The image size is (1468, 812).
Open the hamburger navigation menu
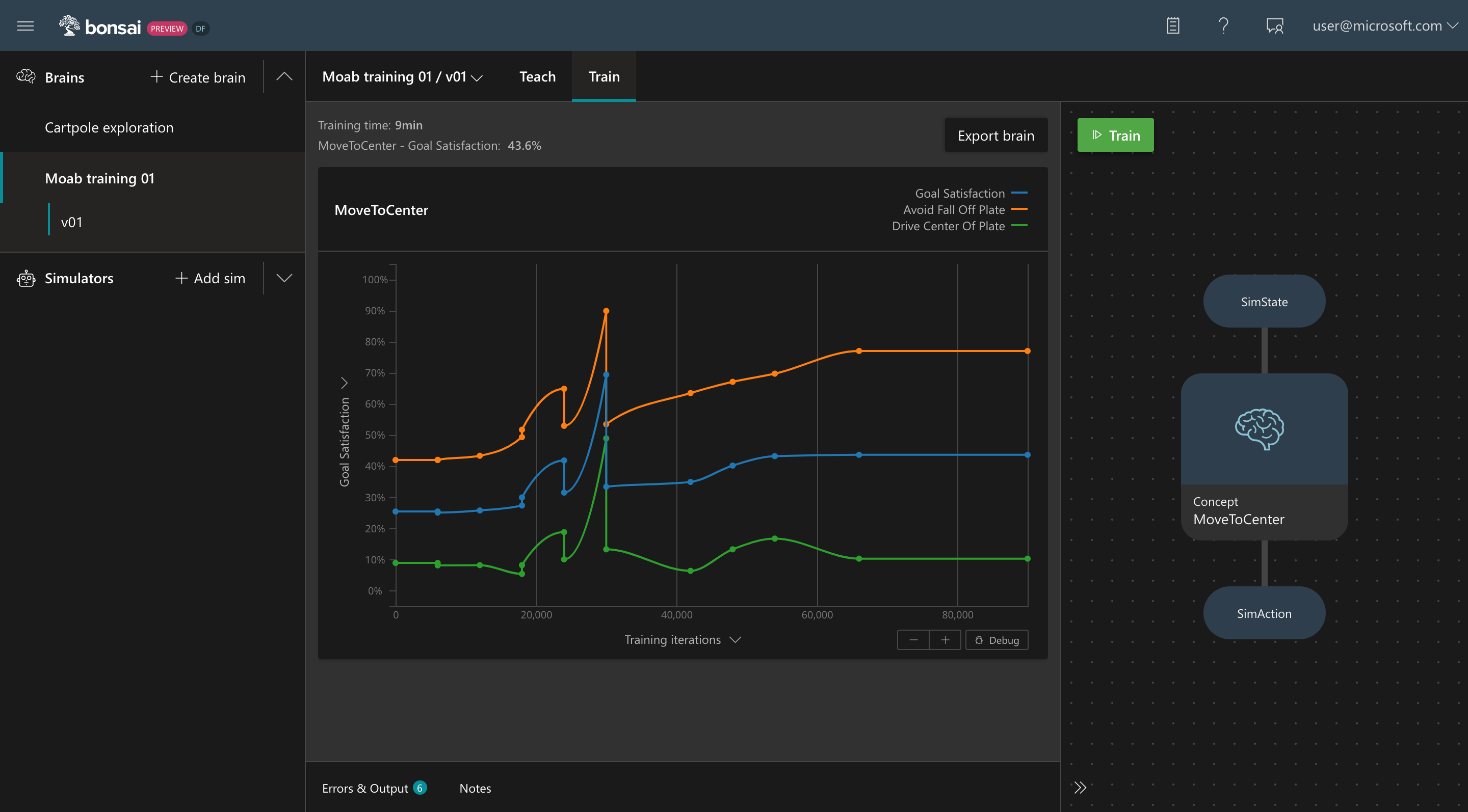click(x=25, y=25)
